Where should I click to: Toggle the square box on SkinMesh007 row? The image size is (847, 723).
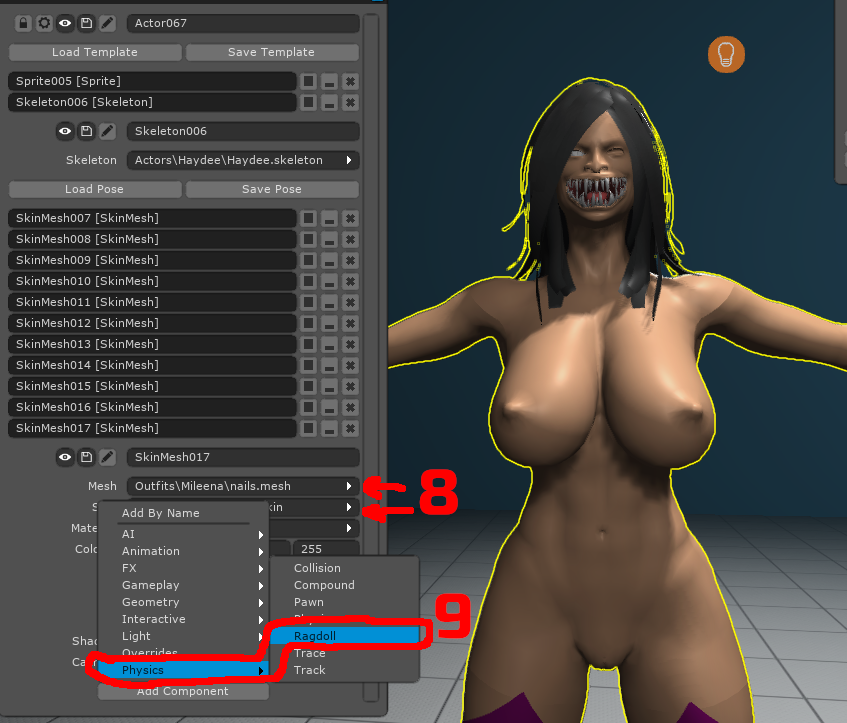tap(308, 218)
